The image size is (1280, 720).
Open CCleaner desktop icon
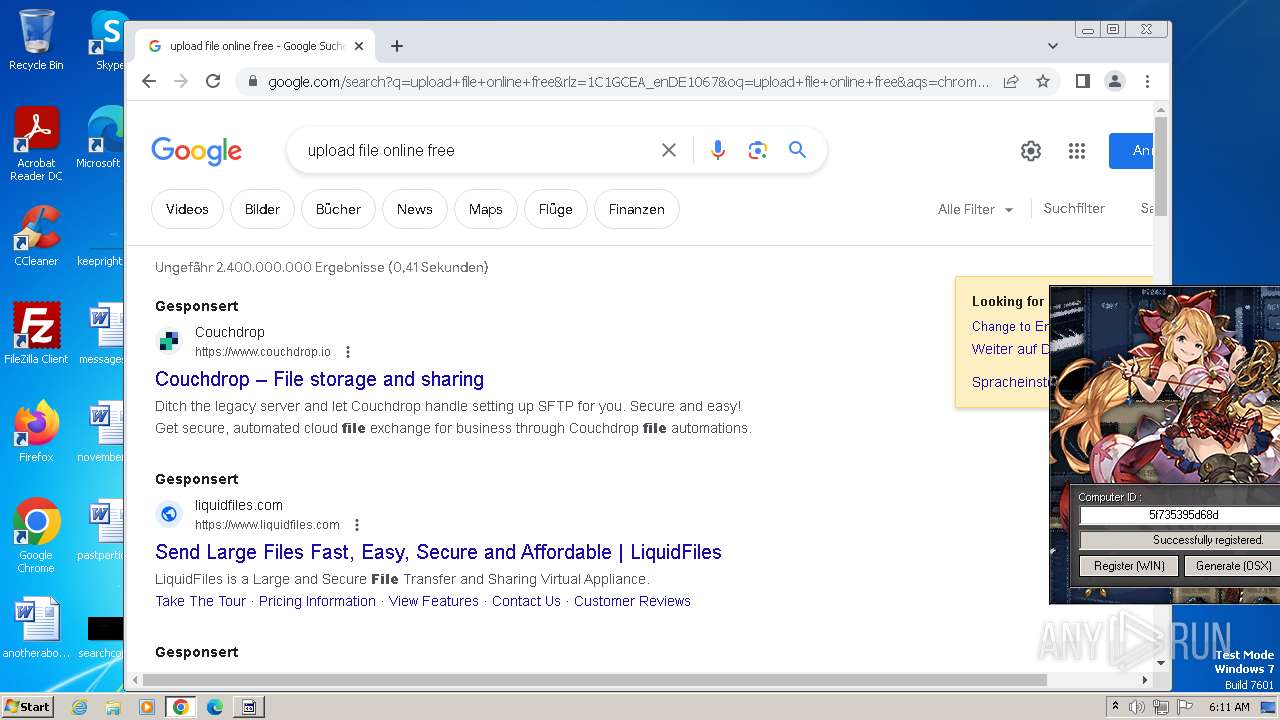(x=36, y=236)
